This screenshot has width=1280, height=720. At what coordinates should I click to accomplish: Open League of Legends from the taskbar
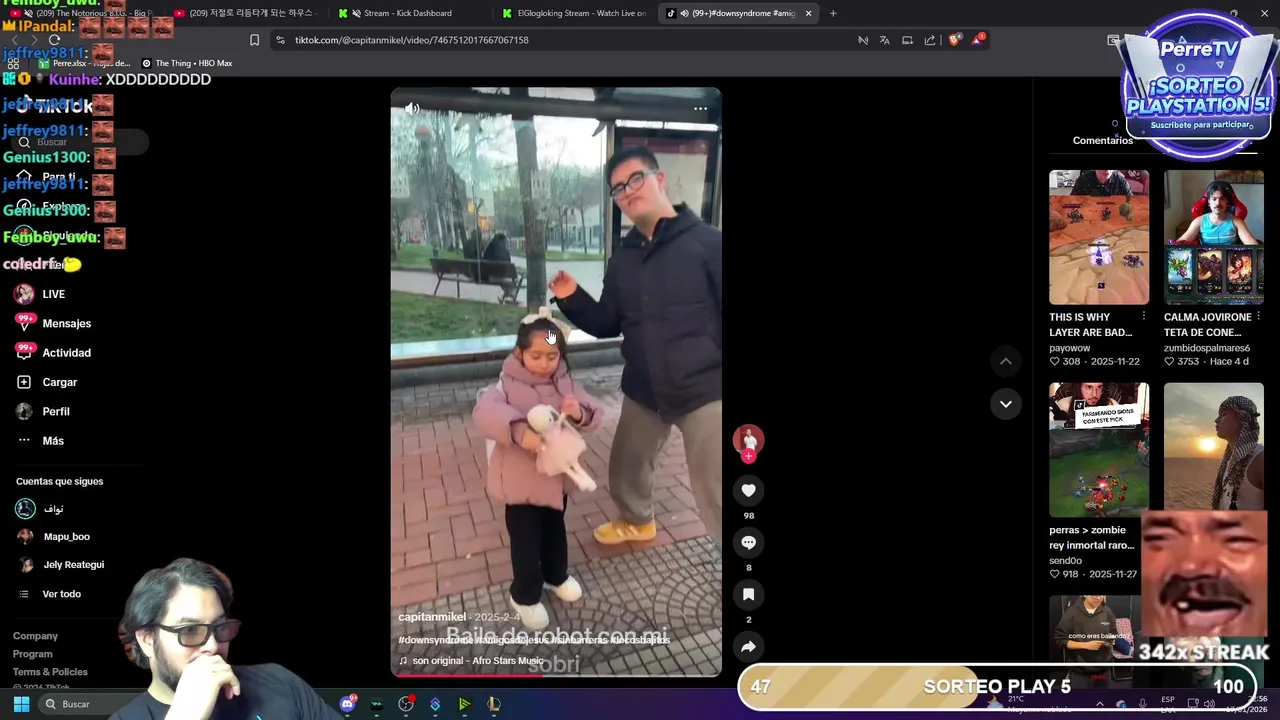click(493, 704)
